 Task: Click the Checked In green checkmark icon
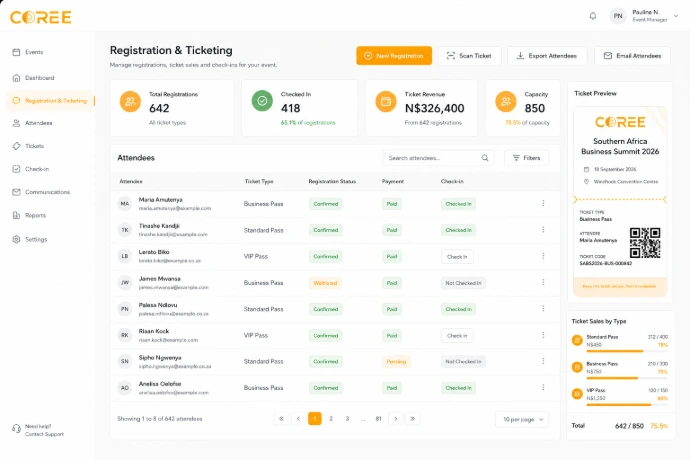(262, 101)
